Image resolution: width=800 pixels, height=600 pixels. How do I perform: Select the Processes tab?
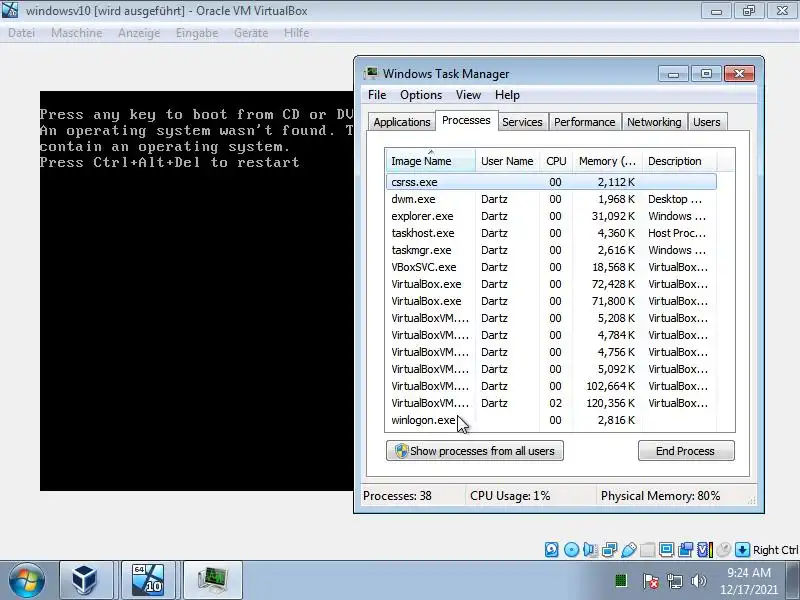point(466,120)
